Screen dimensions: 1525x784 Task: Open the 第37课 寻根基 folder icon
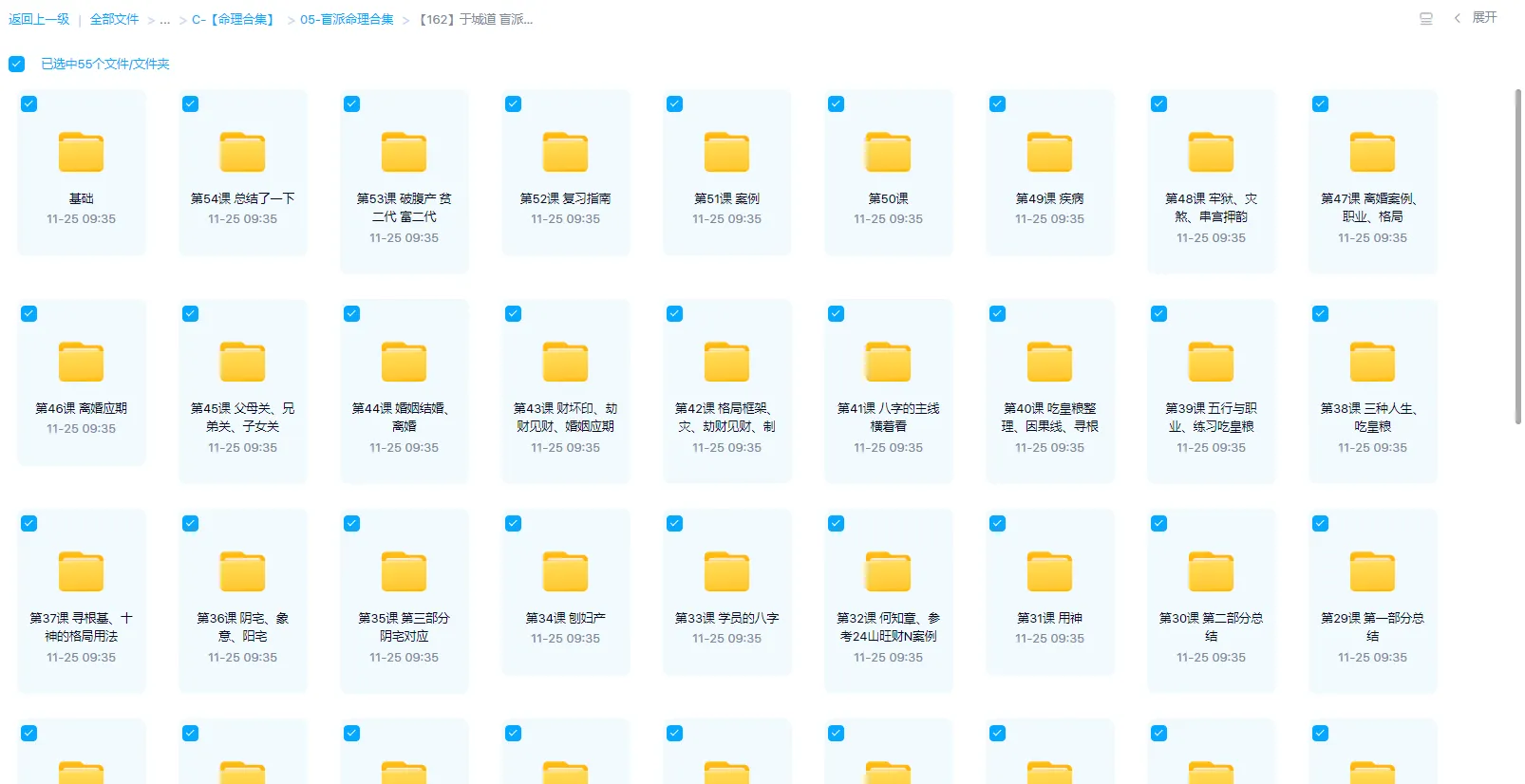pyautogui.click(x=81, y=571)
